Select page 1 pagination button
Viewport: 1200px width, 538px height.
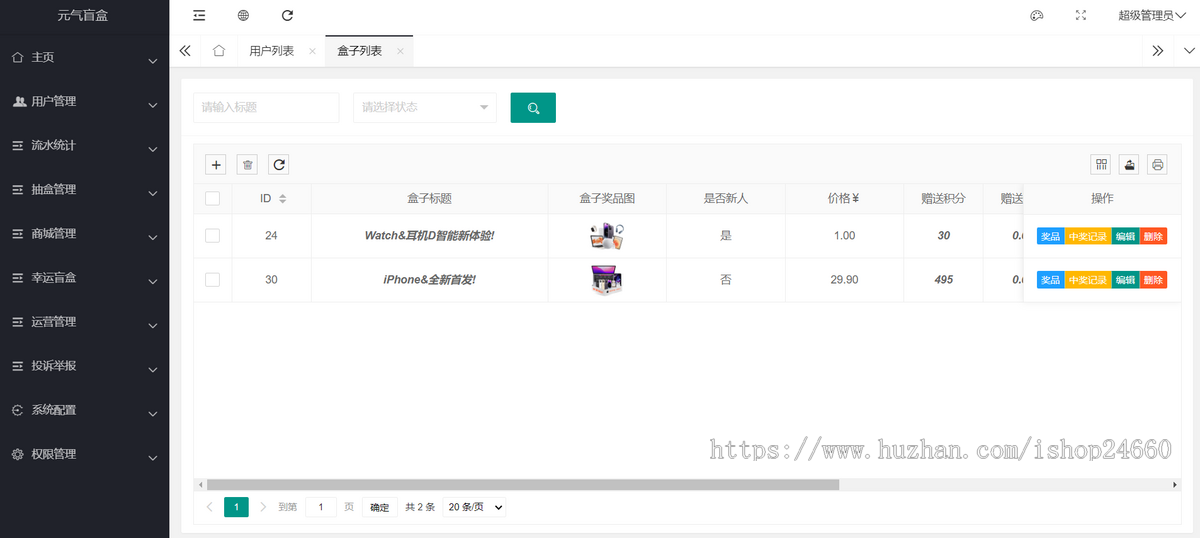(236, 507)
